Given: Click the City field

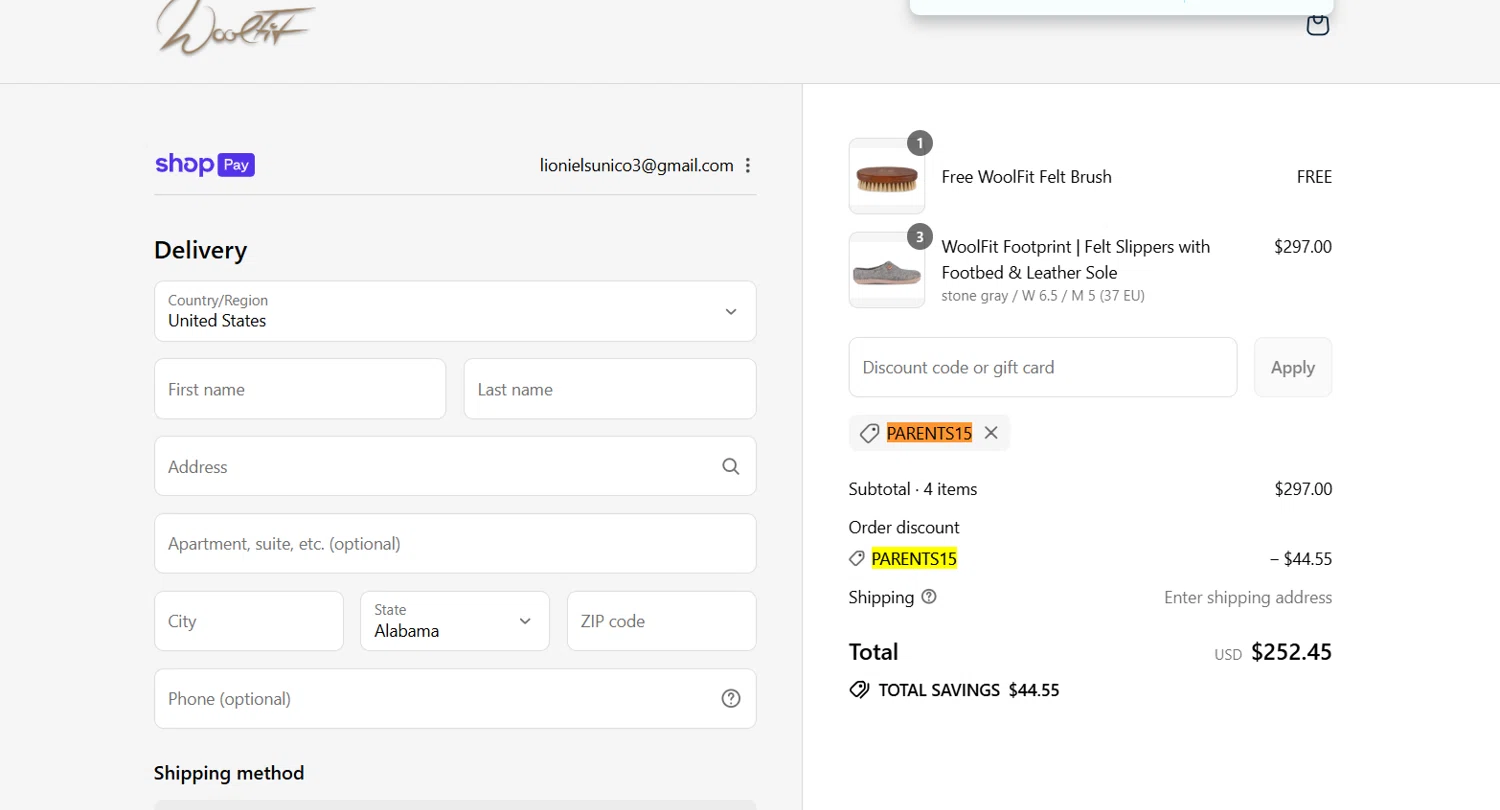Looking at the screenshot, I should tap(249, 621).
